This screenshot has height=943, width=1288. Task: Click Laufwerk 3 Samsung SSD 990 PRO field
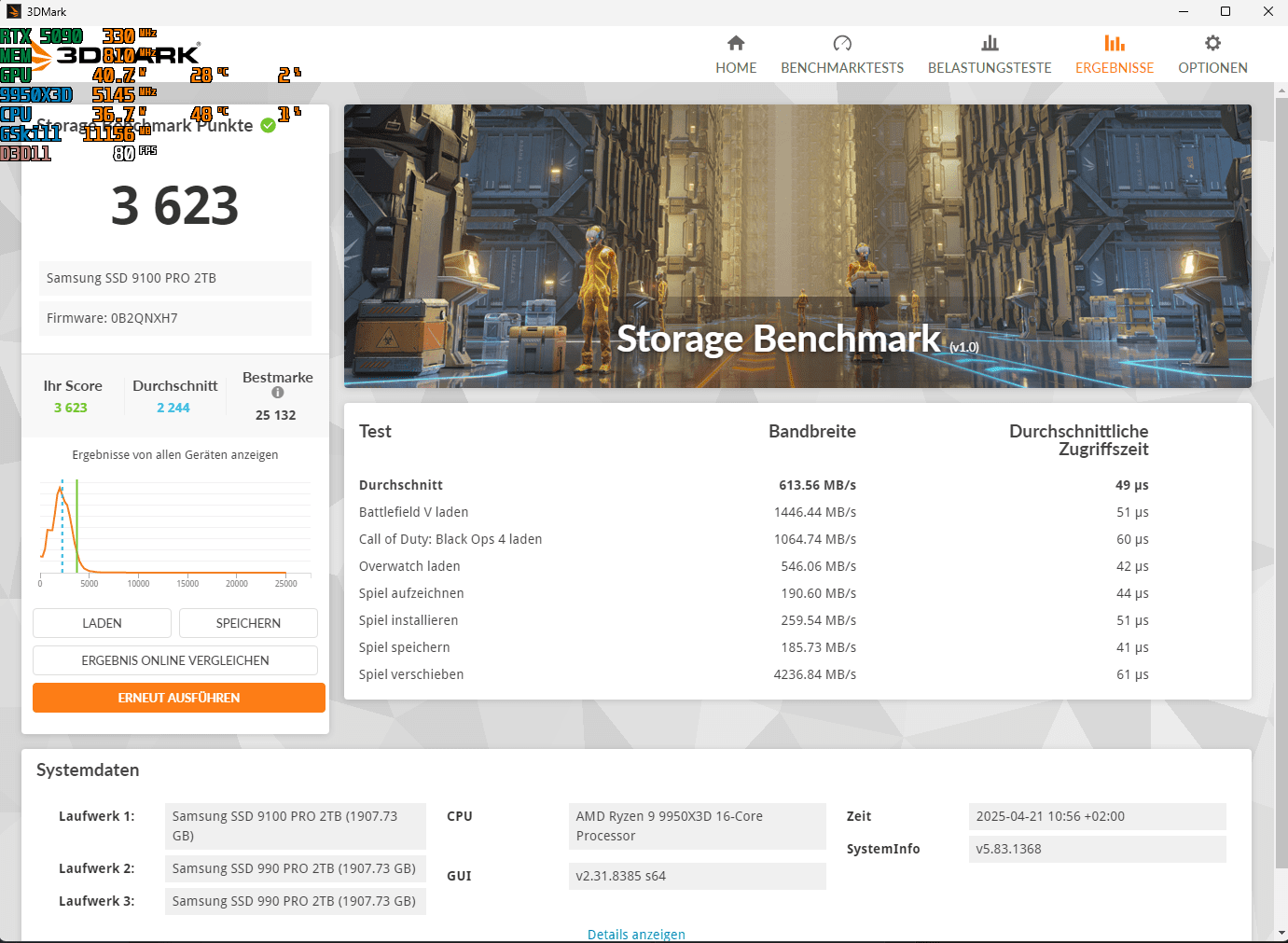296,901
